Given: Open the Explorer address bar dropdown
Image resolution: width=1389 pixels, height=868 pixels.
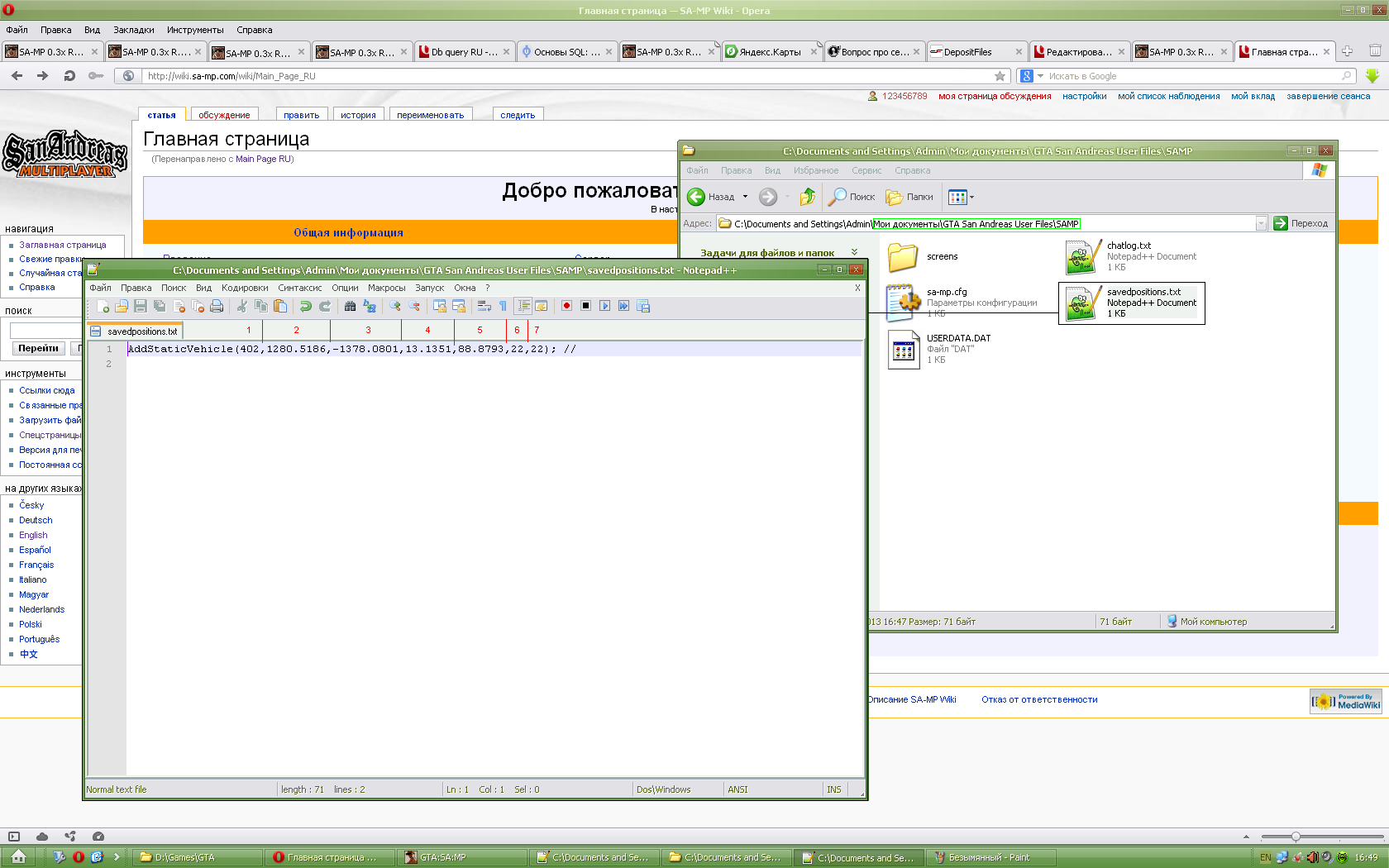Looking at the screenshot, I should point(1261,224).
